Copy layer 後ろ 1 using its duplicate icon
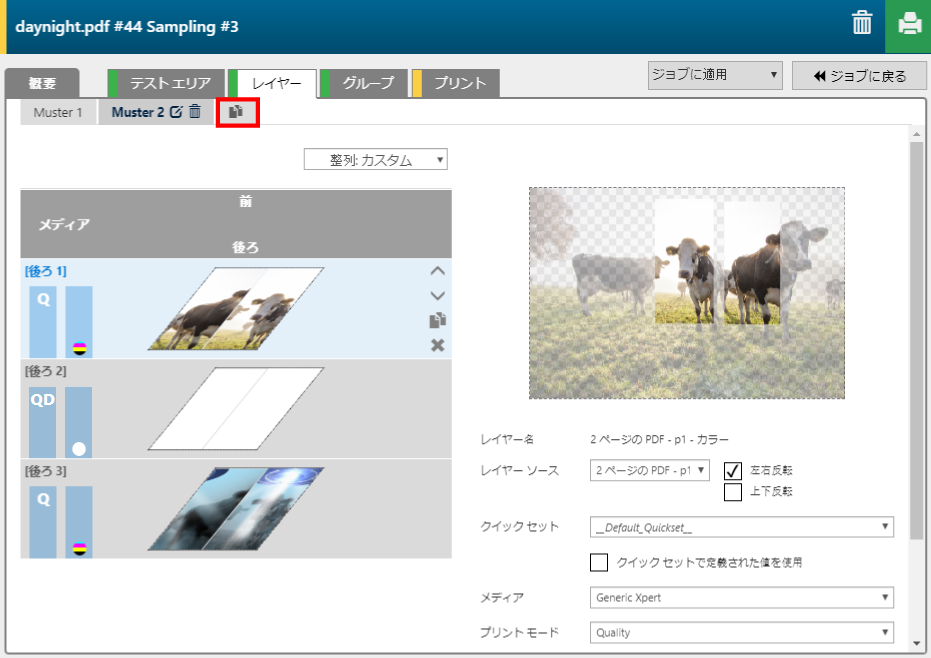 [x=437, y=320]
